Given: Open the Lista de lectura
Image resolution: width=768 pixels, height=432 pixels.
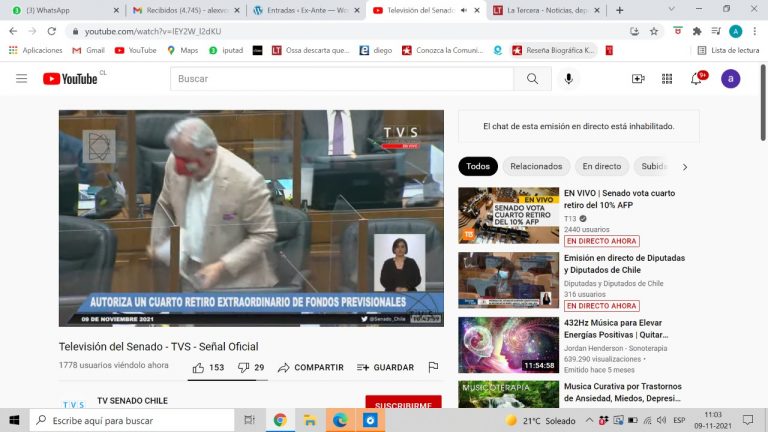Looking at the screenshot, I should [x=728, y=50].
